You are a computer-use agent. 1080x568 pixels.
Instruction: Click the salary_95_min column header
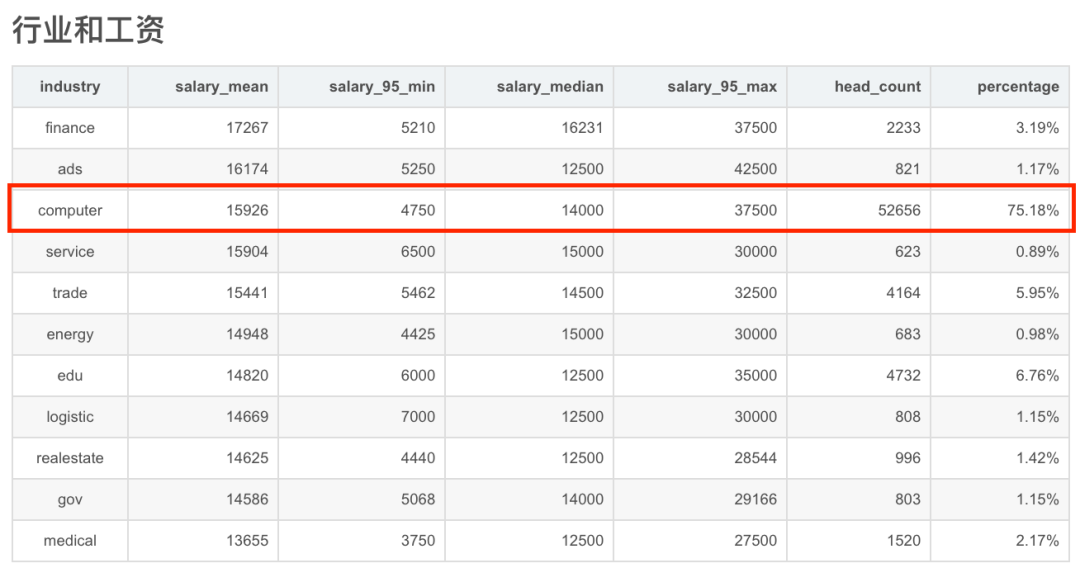(x=362, y=87)
